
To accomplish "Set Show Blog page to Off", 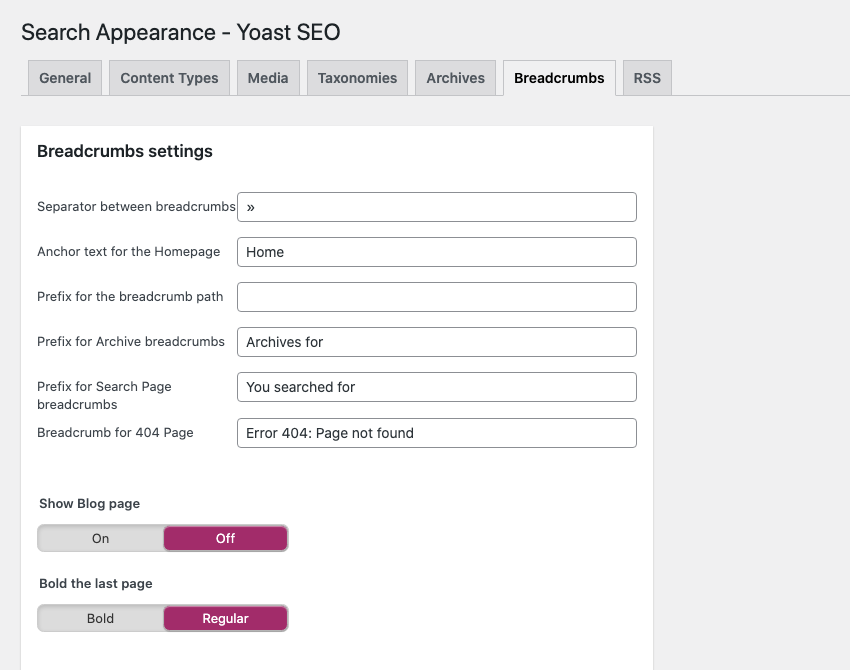I will (226, 538).
